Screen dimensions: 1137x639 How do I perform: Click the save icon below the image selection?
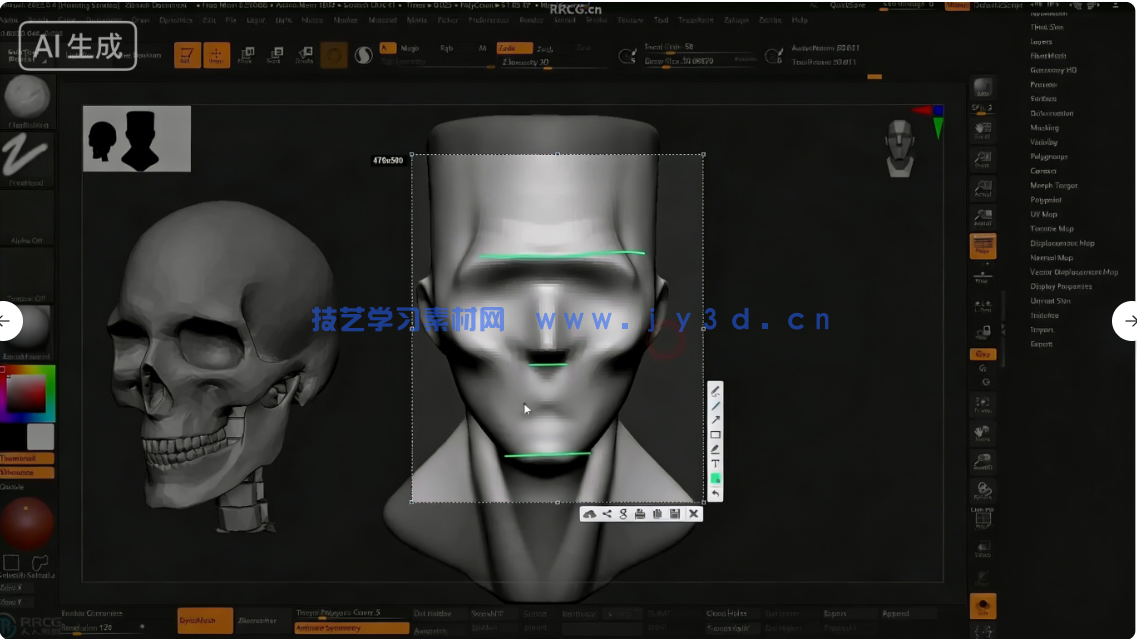click(x=675, y=513)
